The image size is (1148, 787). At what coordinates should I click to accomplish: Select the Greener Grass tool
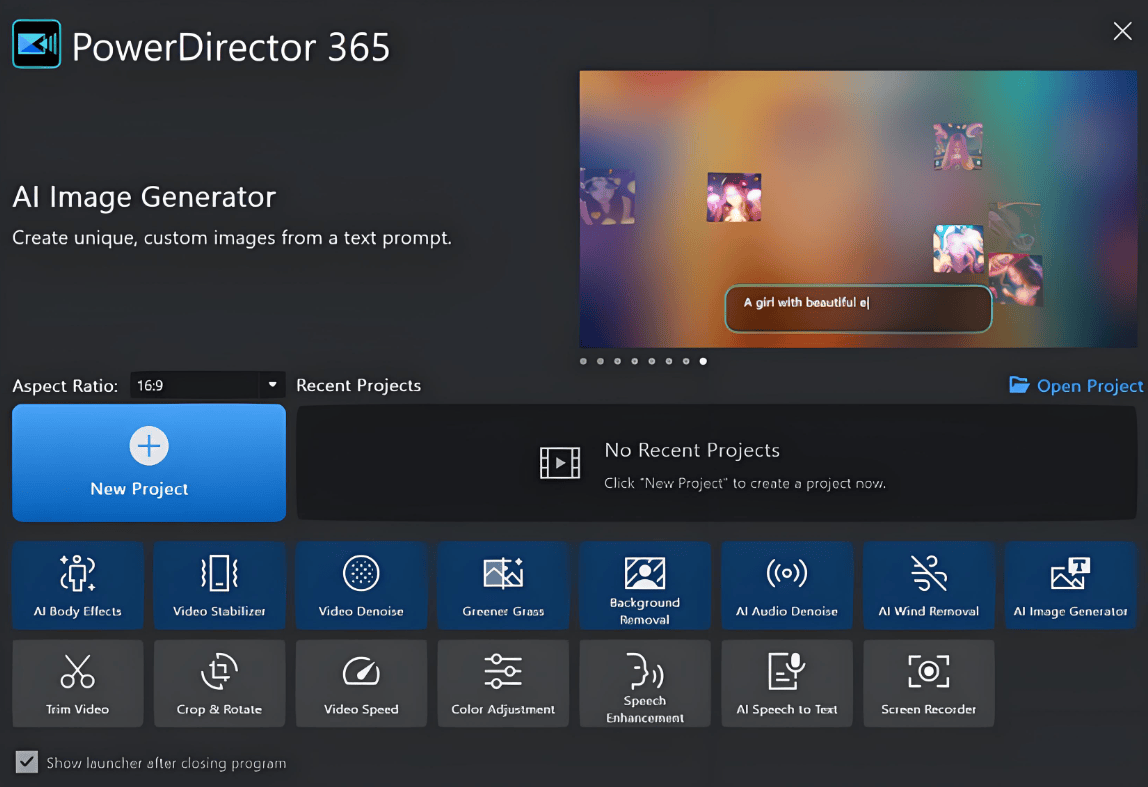(x=503, y=585)
